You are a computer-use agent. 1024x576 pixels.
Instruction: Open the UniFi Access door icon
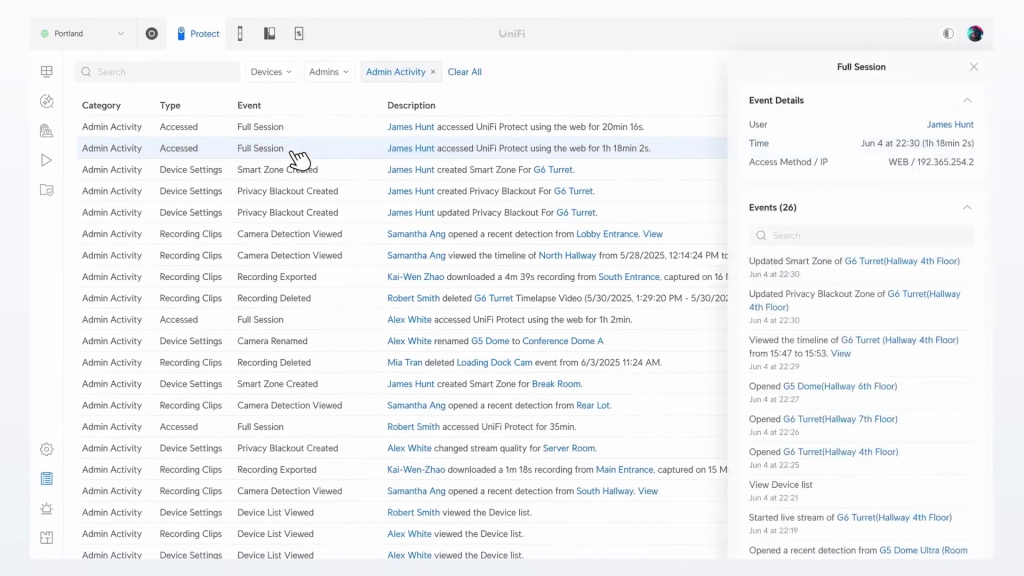[x=240, y=33]
